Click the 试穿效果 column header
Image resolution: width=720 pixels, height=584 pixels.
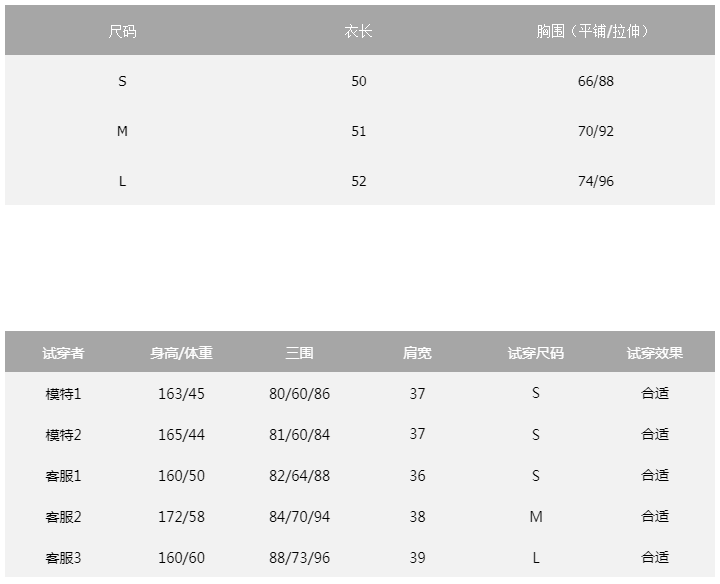[x=655, y=353]
